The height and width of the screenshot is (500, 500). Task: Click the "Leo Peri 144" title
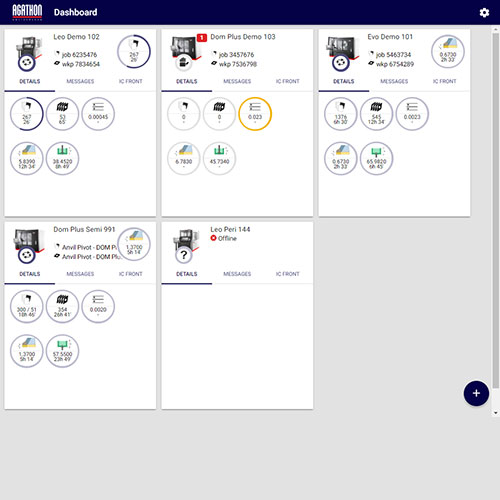point(230,229)
